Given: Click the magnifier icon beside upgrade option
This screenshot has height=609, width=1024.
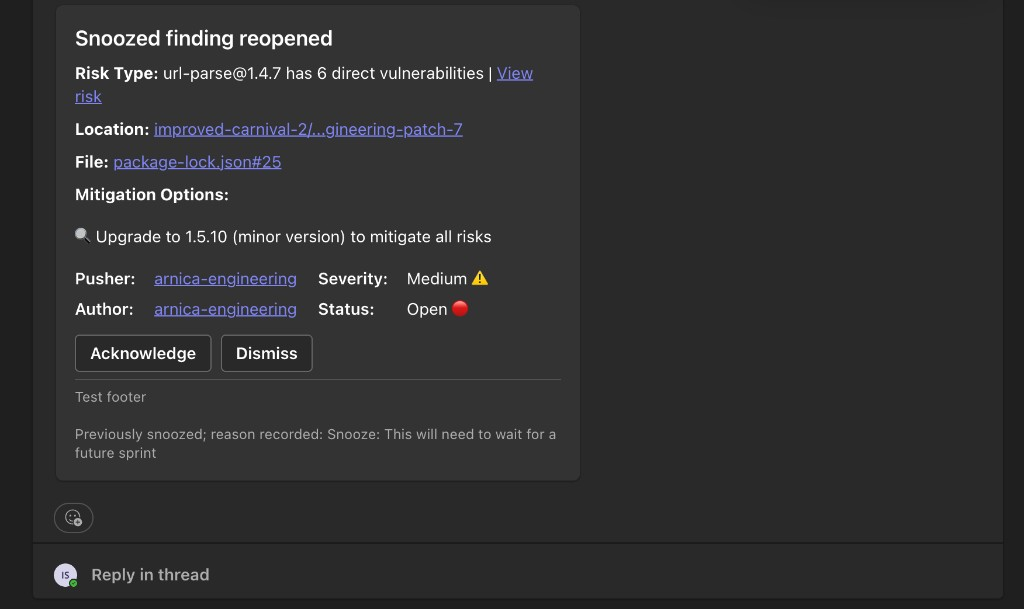Looking at the screenshot, I should [82, 235].
